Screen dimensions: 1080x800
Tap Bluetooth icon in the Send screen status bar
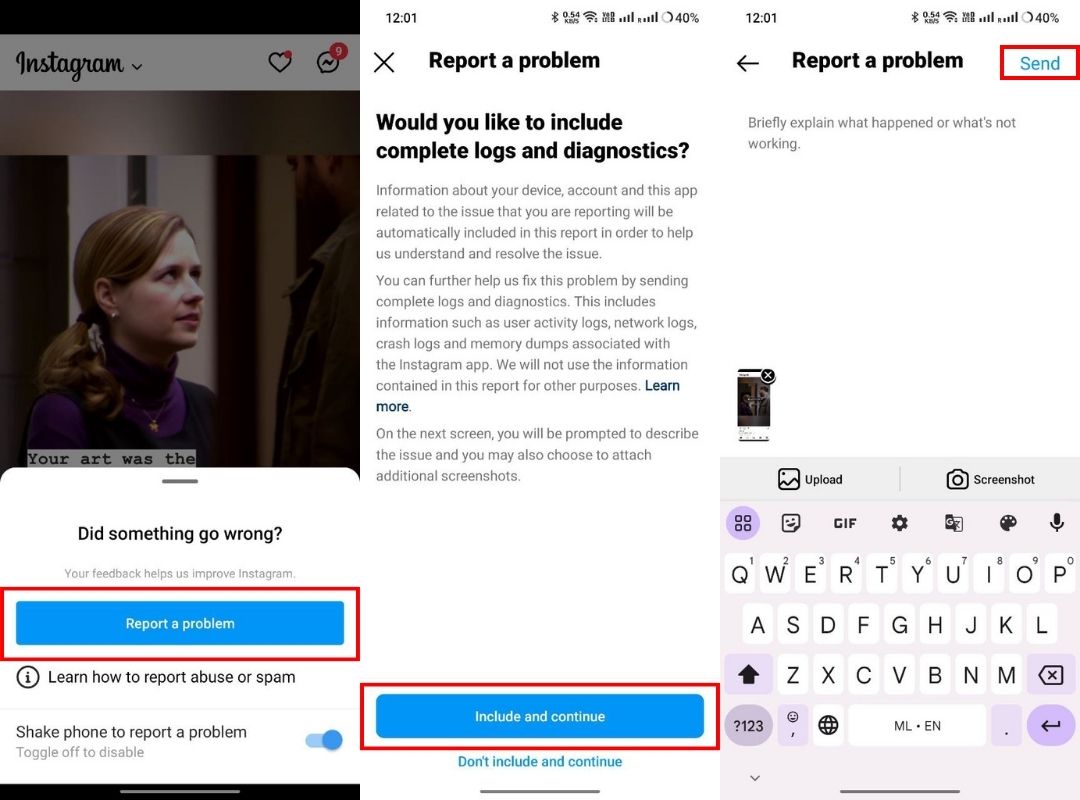click(915, 17)
